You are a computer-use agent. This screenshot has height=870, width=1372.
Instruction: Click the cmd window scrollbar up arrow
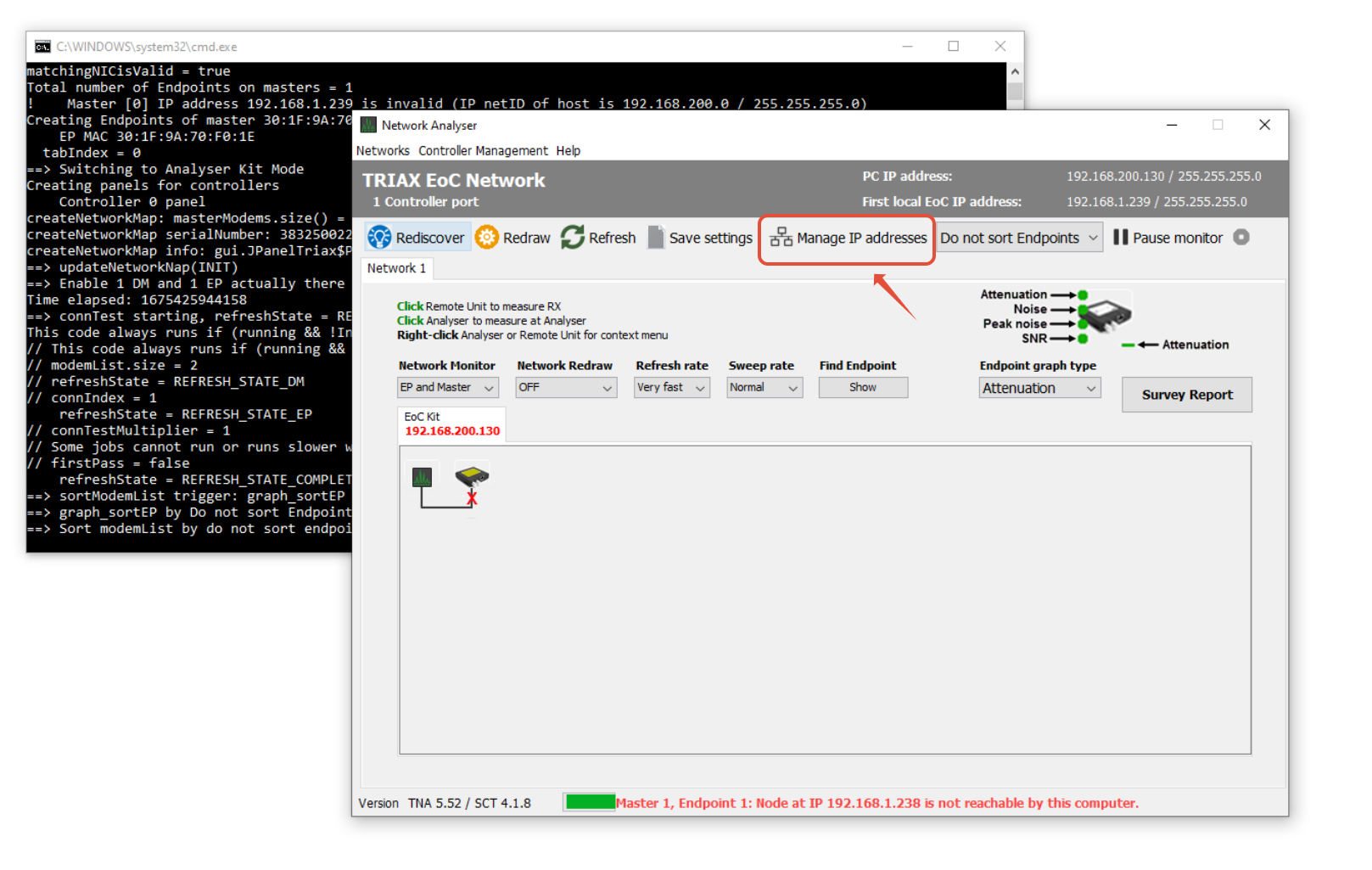(1015, 71)
